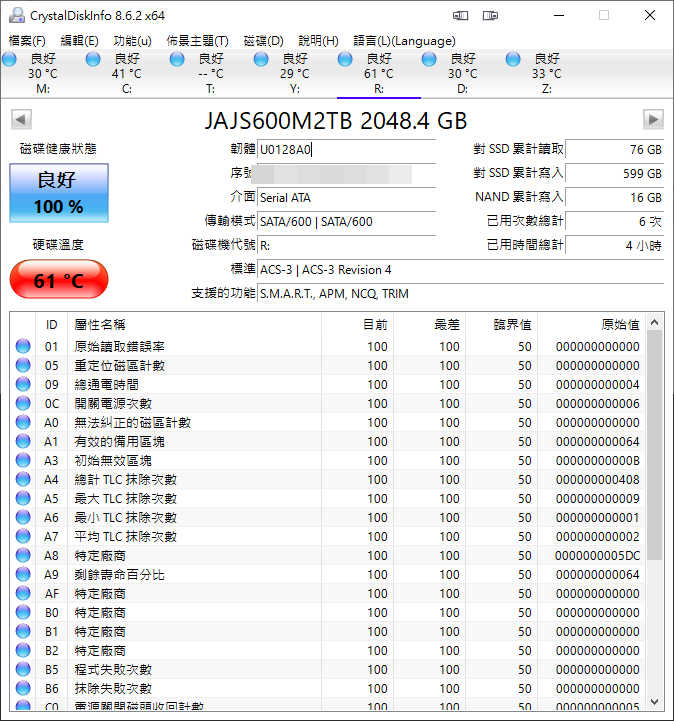Open the 磁碟(D) menu
Viewport: 674px width, 721px height.
pyautogui.click(x=263, y=41)
